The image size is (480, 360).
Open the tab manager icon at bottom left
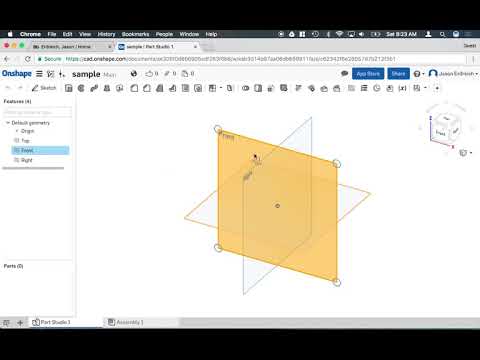pyautogui.click(x=6, y=322)
